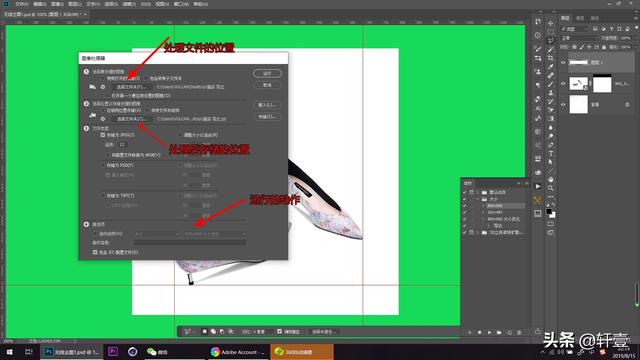The height and width of the screenshot is (360, 640).
Task: Click the foreground color swatch
Action: click(x=549, y=211)
